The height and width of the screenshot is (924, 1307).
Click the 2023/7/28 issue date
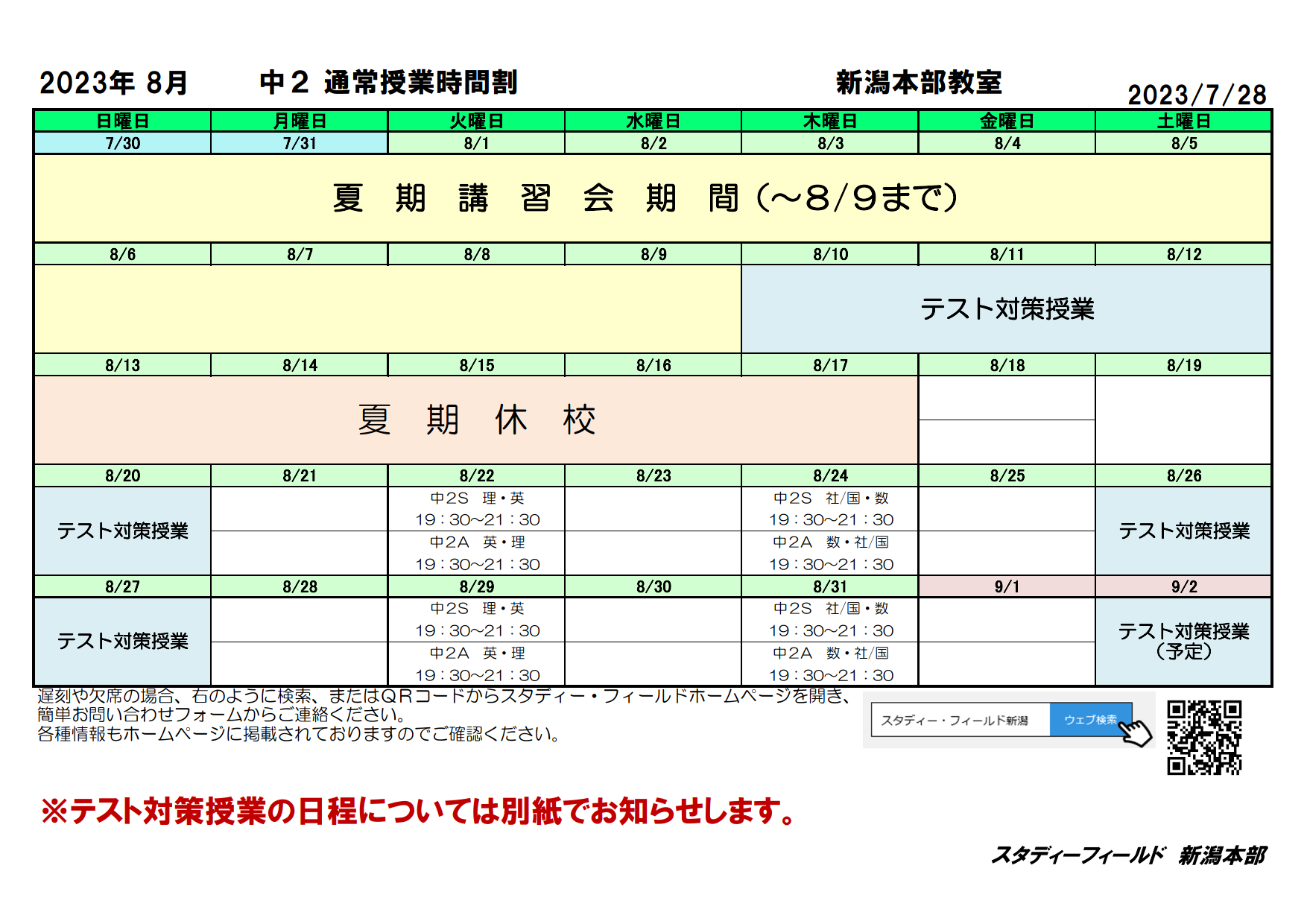(x=1197, y=95)
